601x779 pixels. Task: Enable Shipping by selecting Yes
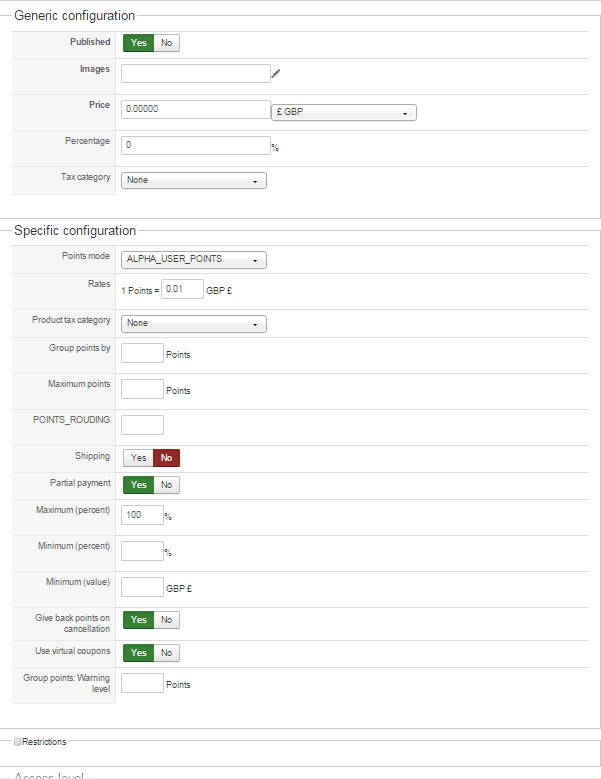[x=138, y=458]
